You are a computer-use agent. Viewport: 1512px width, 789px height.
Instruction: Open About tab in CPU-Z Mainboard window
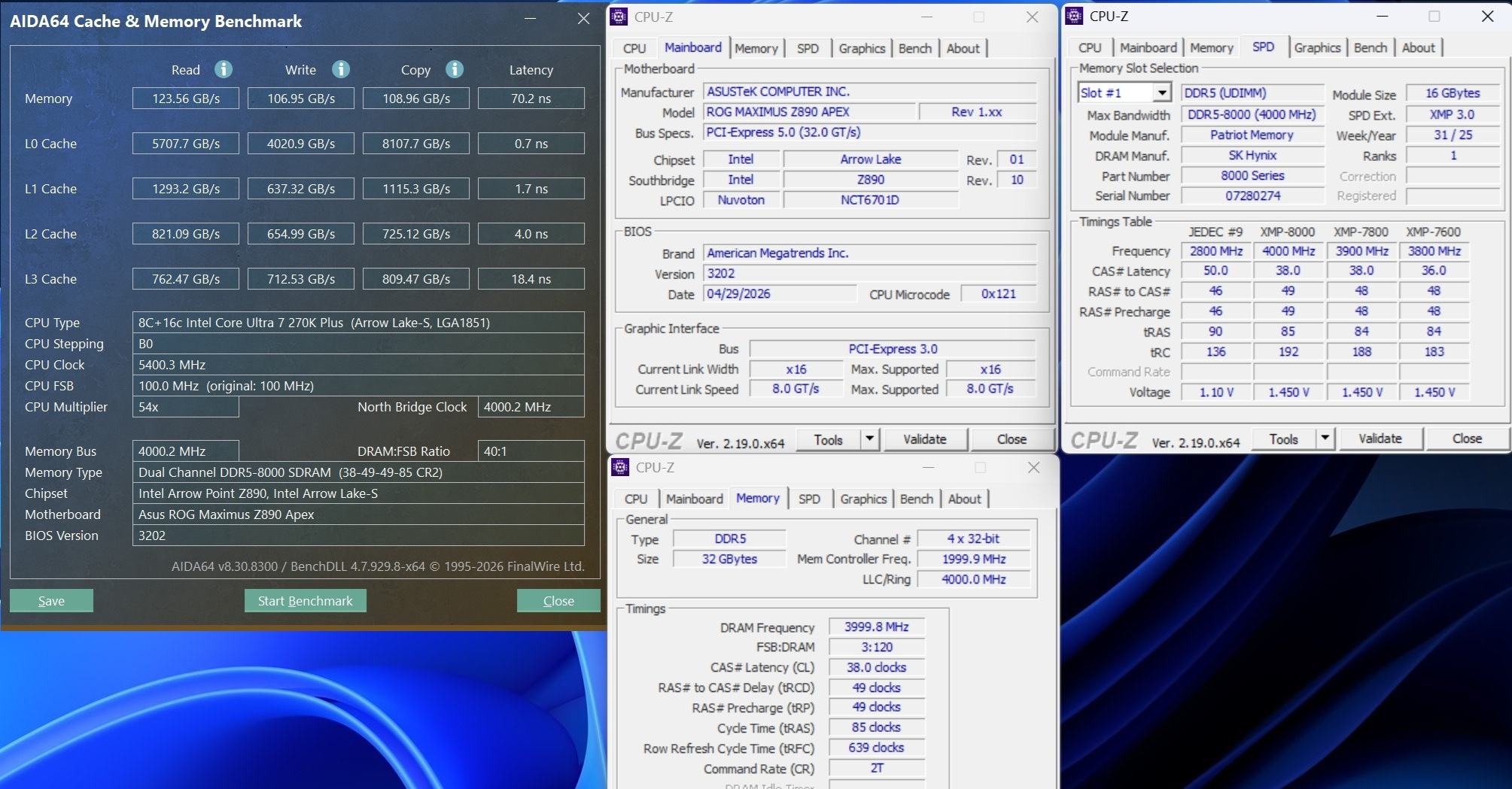click(963, 48)
